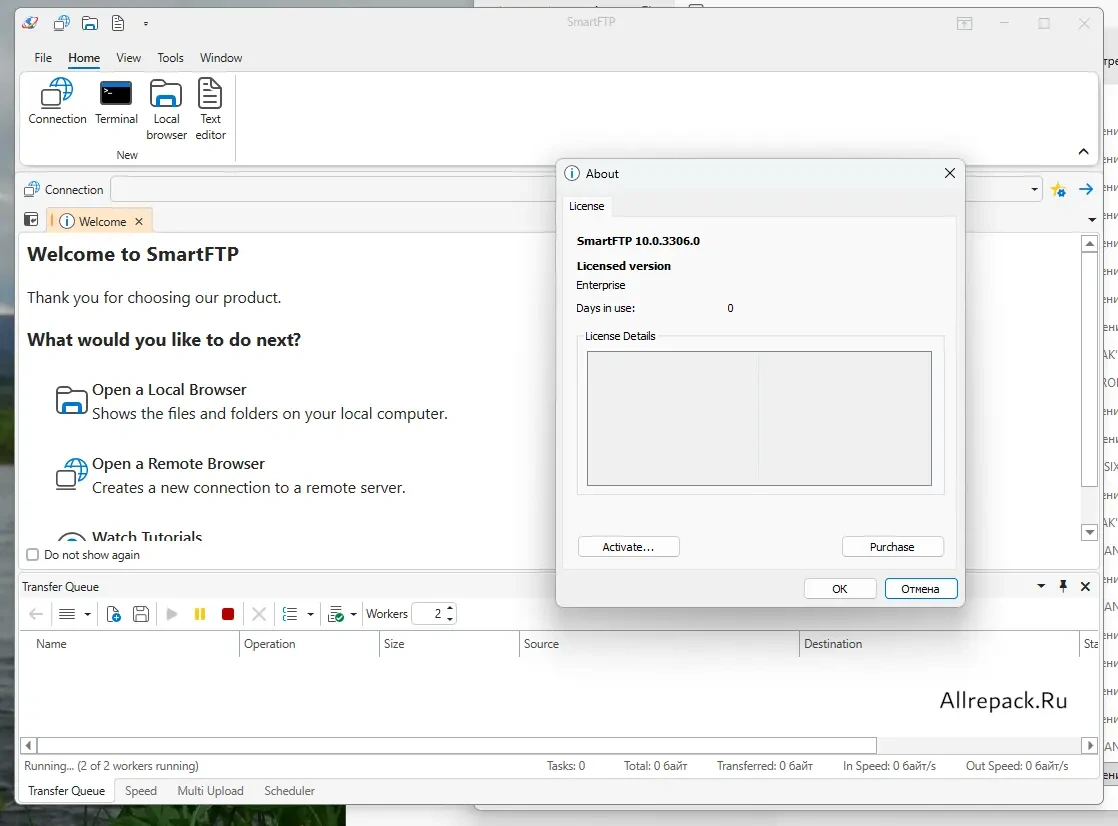Switch to the Speed tab
This screenshot has height=826, width=1118.
point(140,790)
